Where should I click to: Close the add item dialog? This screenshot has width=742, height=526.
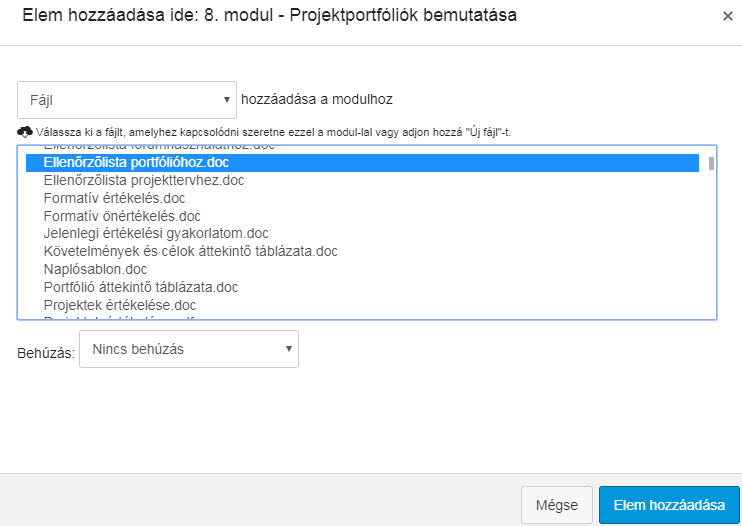[728, 16]
